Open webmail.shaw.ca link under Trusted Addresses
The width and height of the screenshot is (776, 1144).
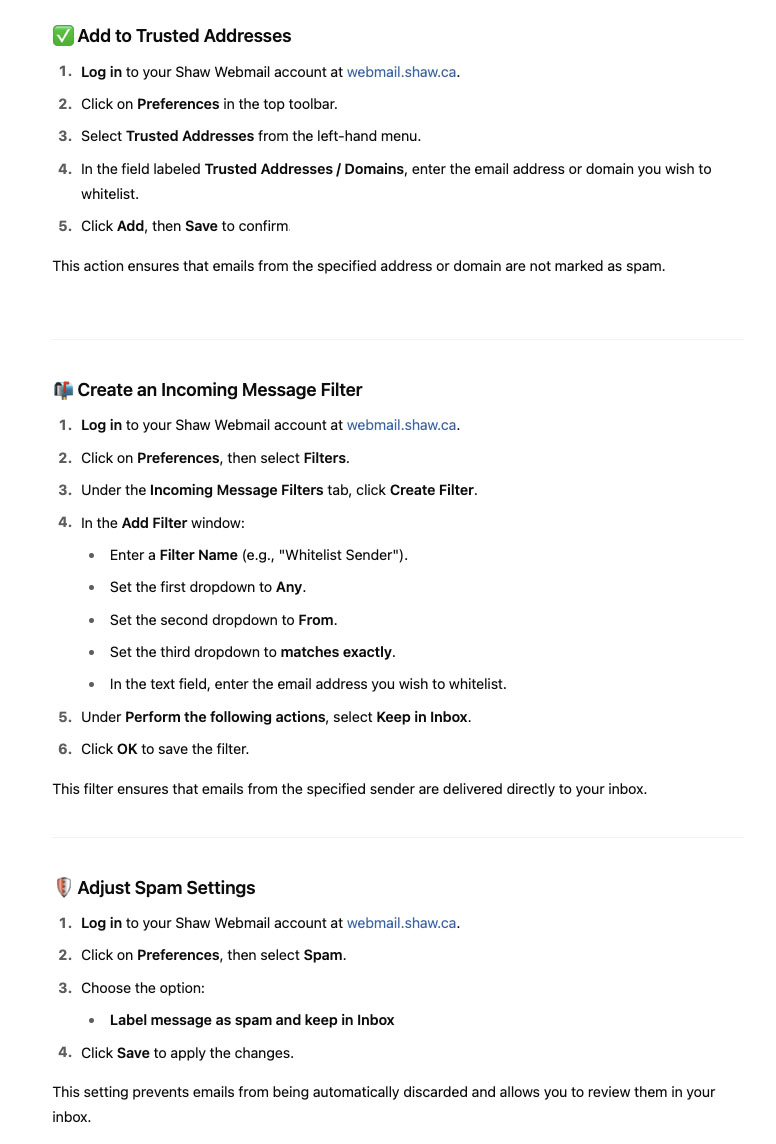(x=401, y=72)
